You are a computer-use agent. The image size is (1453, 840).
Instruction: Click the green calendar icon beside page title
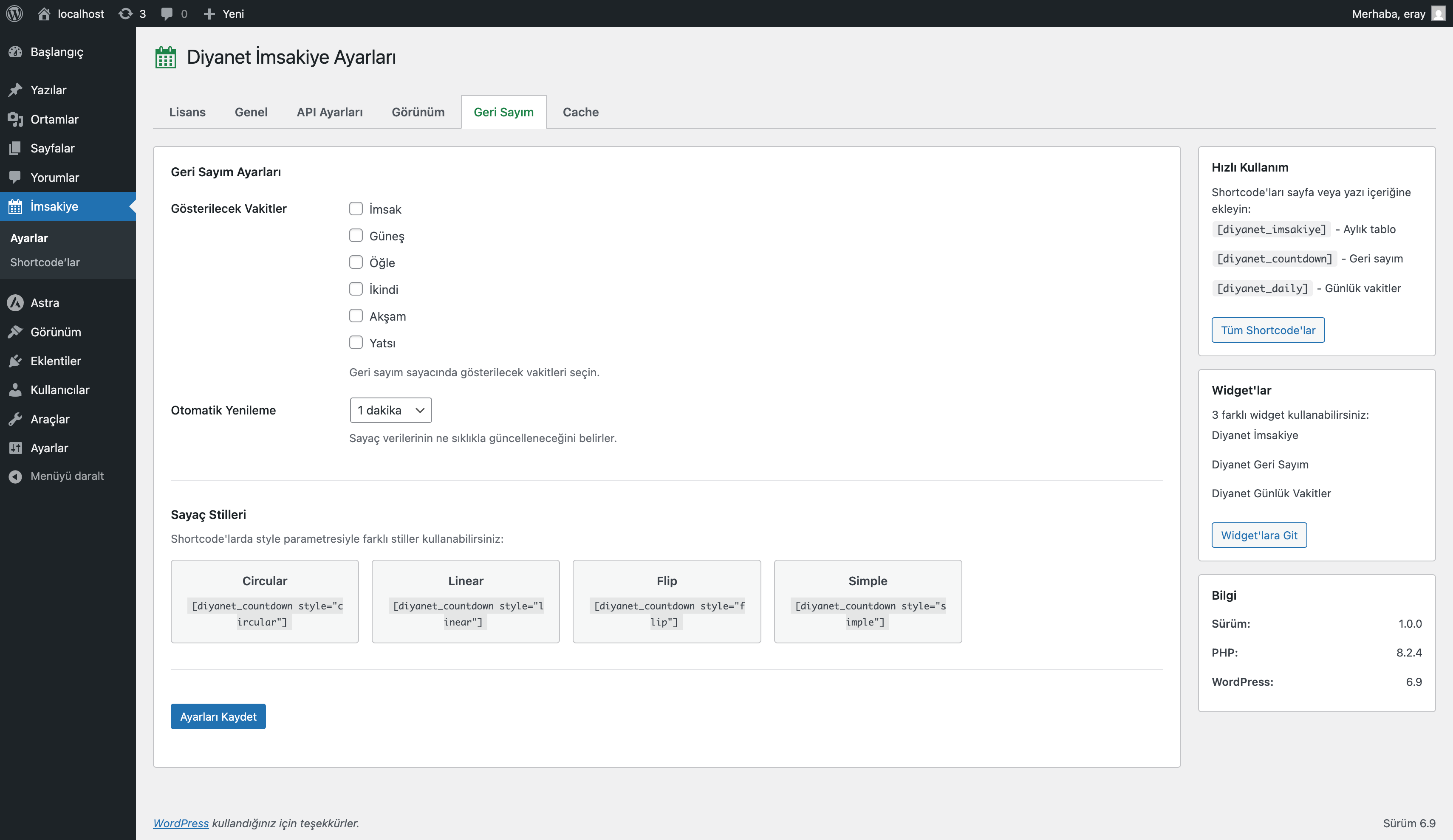pos(166,57)
